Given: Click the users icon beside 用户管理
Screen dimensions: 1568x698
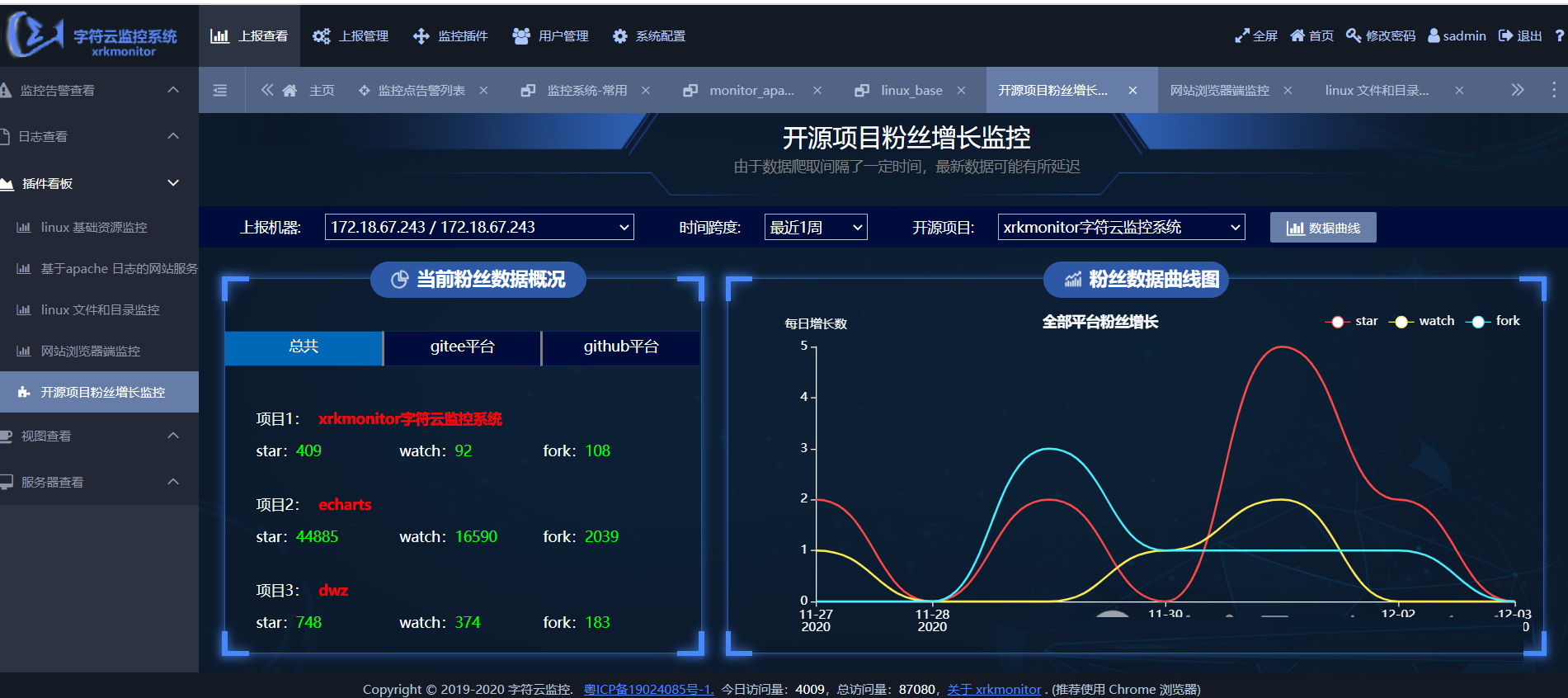Looking at the screenshot, I should [x=521, y=36].
